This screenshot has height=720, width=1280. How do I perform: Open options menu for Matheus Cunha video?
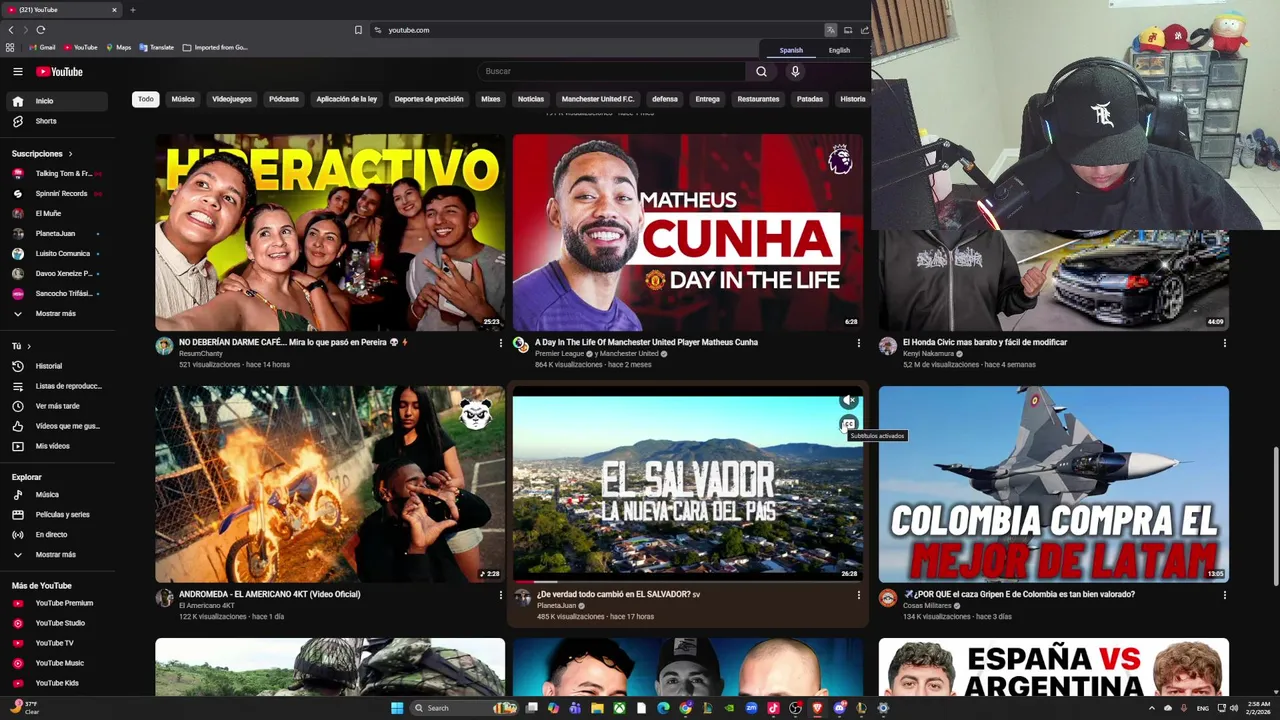tap(858, 343)
